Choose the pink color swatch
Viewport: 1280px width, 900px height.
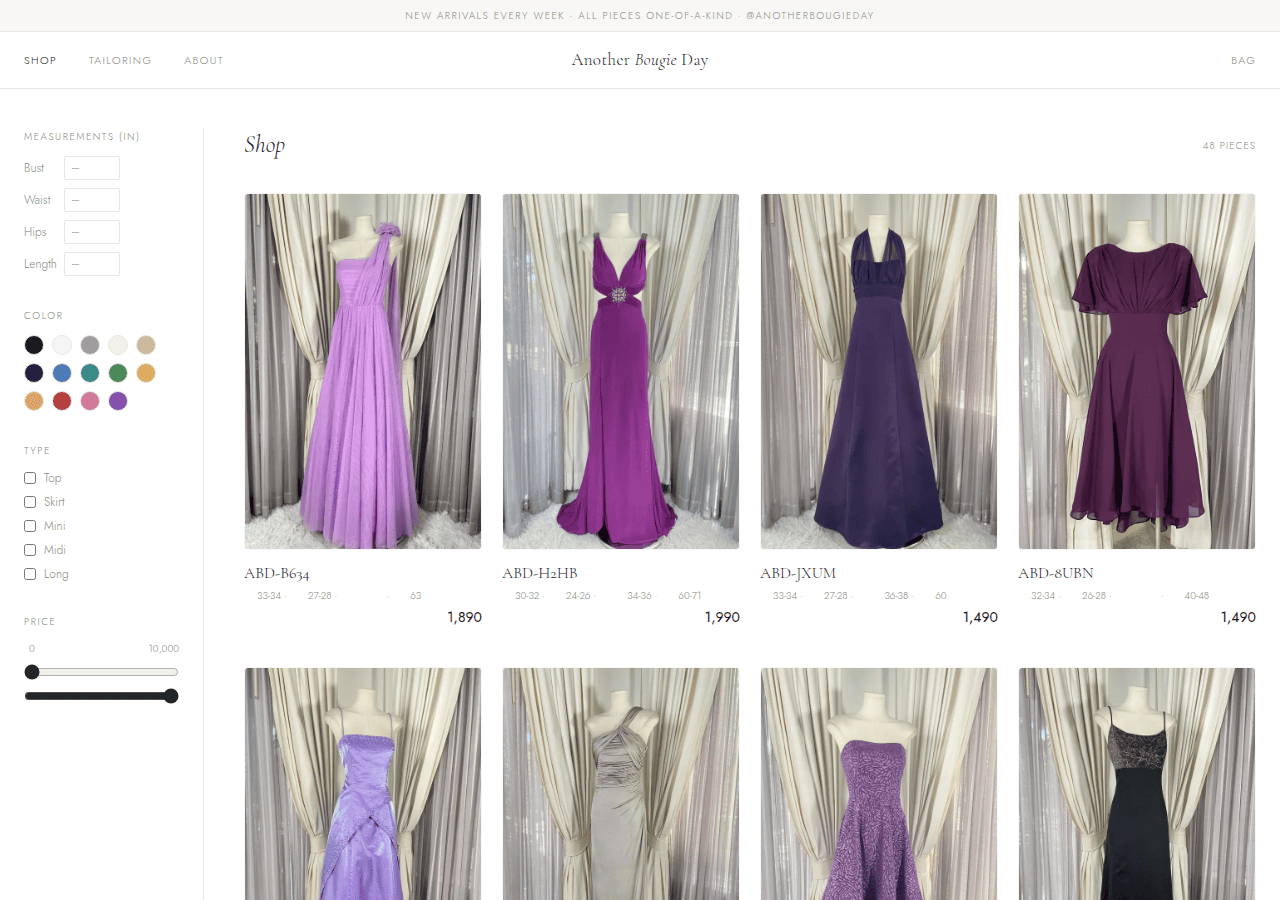(90, 401)
